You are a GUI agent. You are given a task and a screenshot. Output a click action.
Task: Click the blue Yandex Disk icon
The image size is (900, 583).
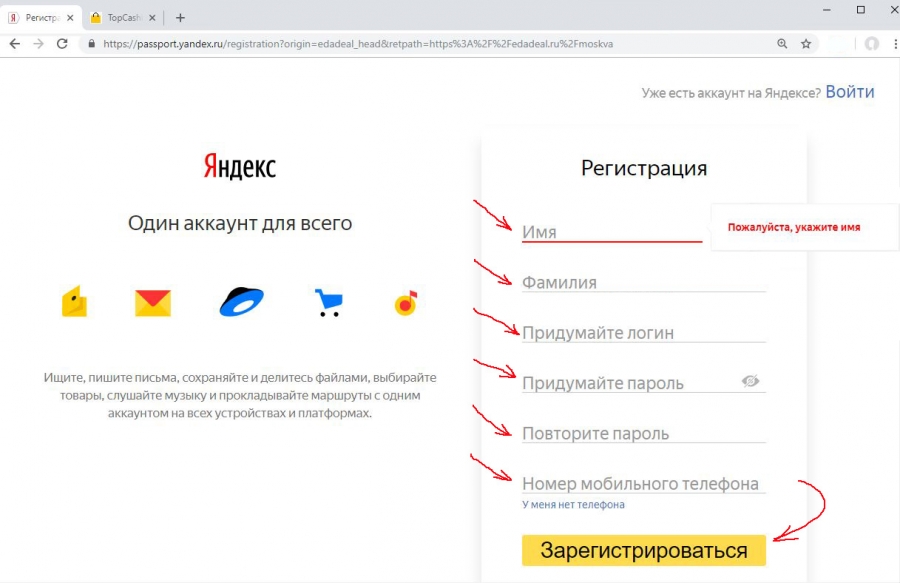tap(242, 301)
